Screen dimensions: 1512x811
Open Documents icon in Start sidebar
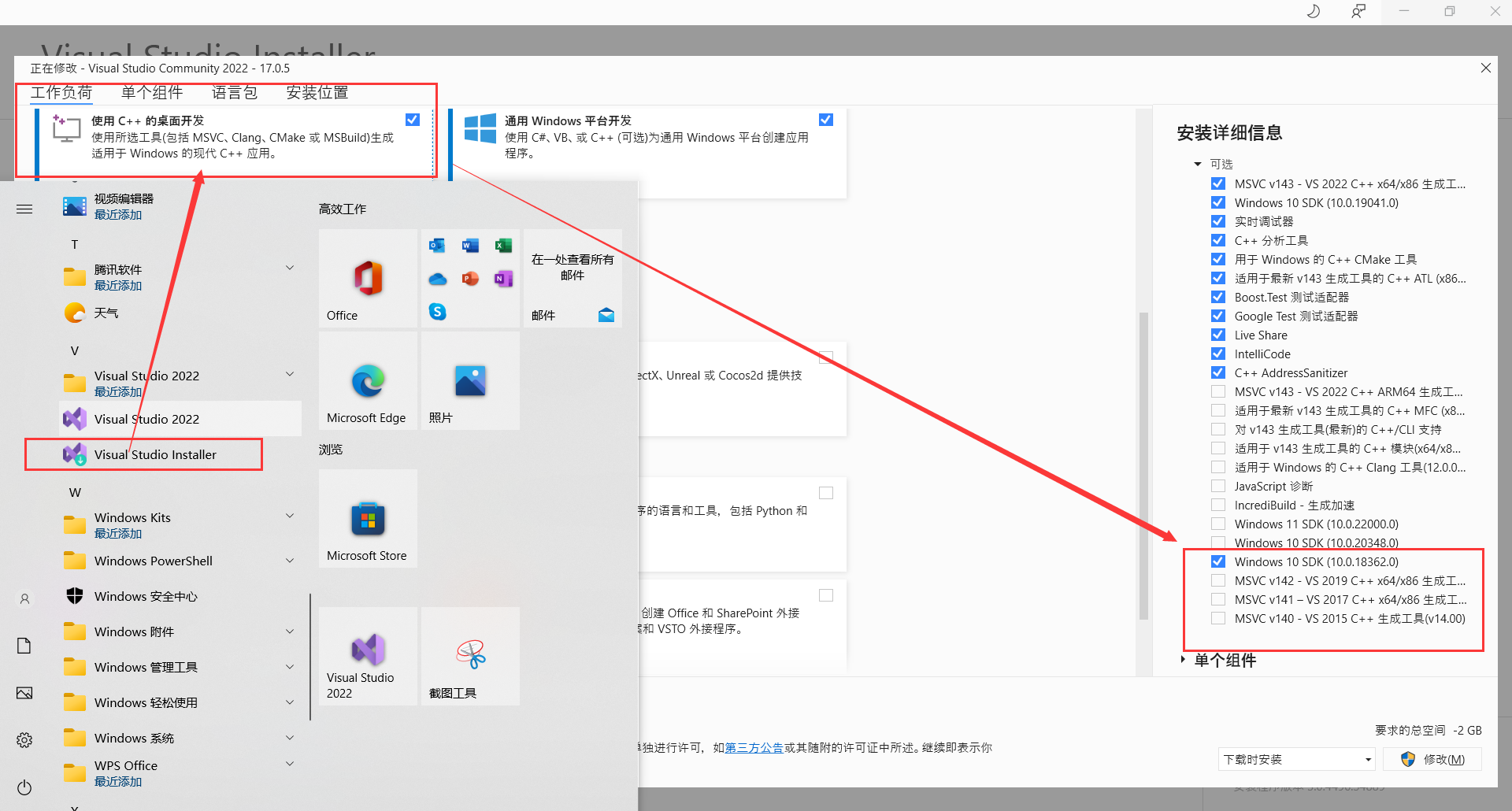24,646
